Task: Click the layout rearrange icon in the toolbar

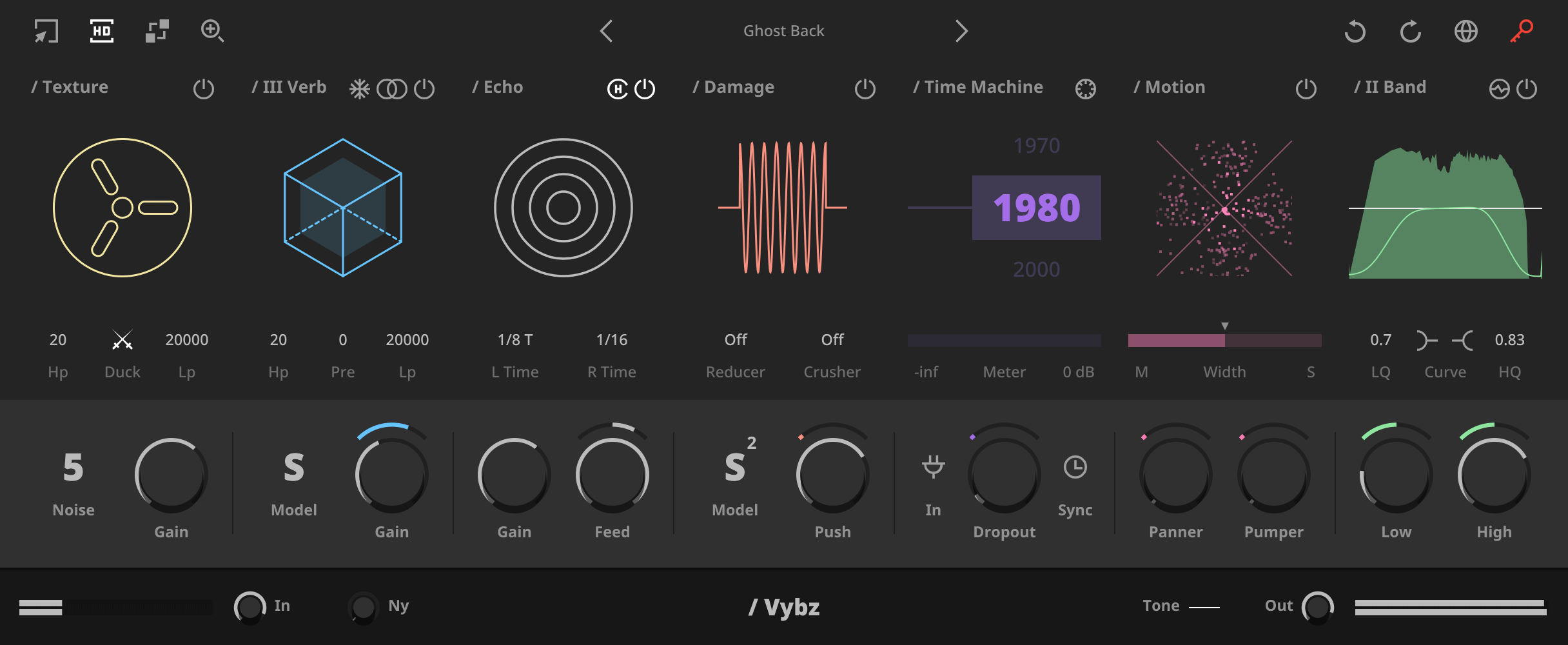Action: pos(157,30)
